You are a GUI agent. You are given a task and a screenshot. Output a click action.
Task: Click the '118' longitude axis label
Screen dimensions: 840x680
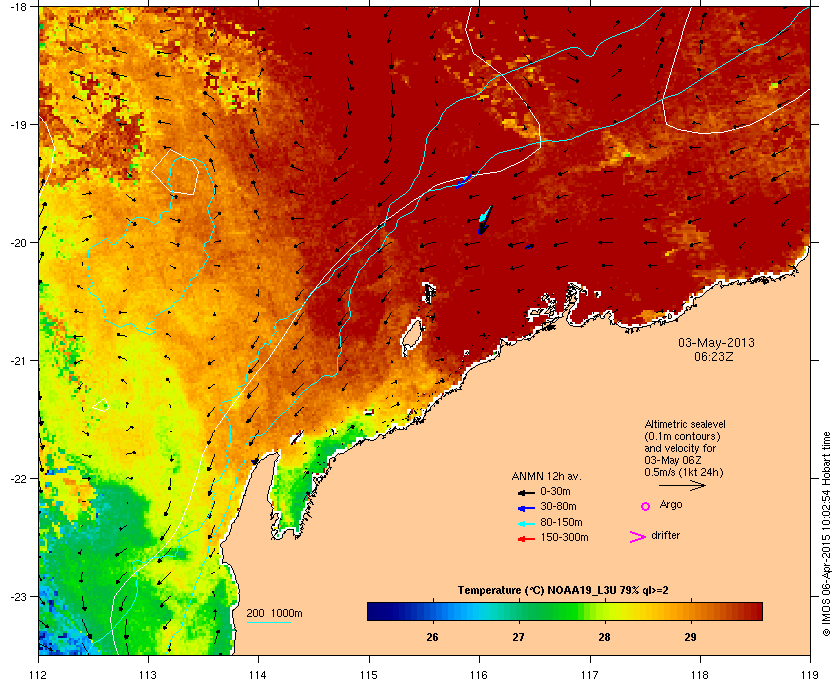click(x=700, y=674)
